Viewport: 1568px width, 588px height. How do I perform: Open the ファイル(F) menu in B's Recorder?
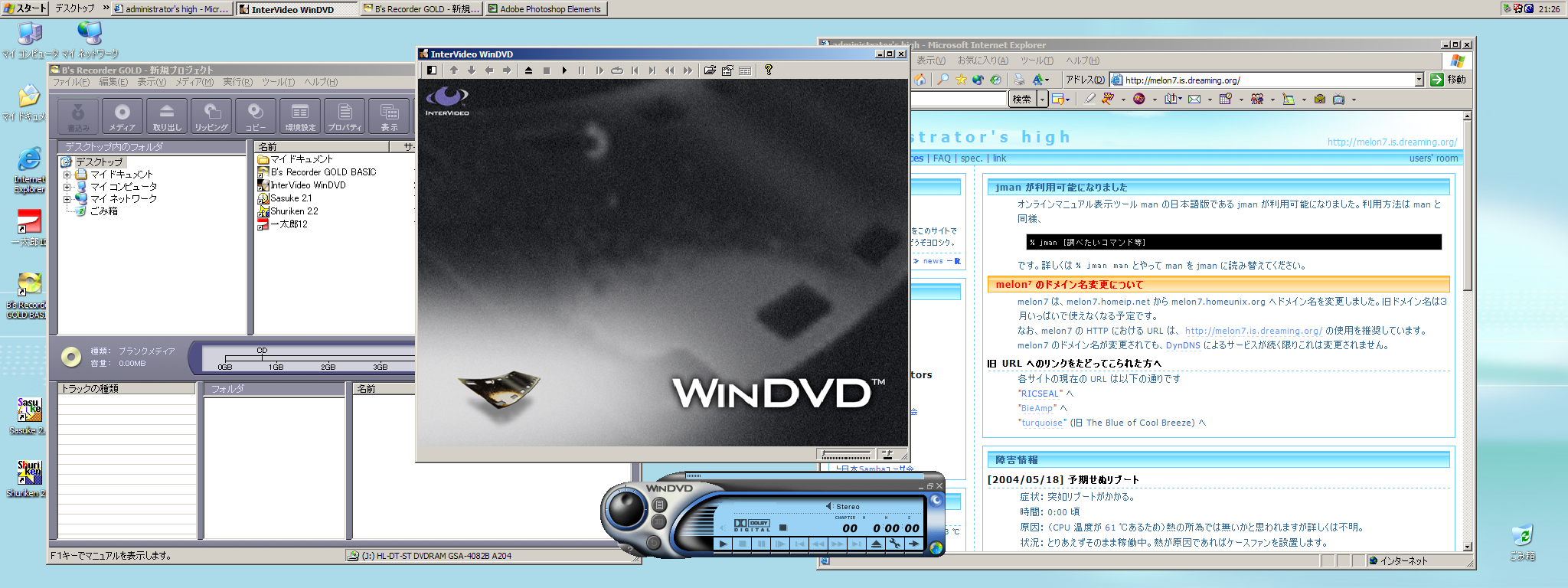(x=70, y=82)
